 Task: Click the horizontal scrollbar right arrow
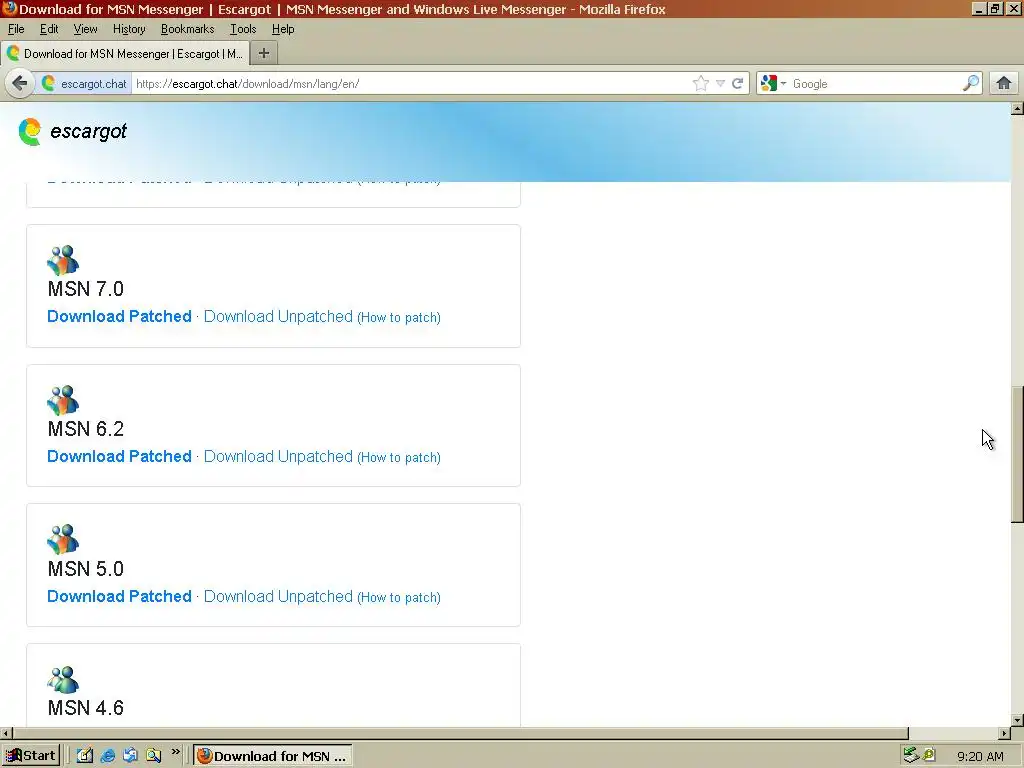pos(1005,733)
